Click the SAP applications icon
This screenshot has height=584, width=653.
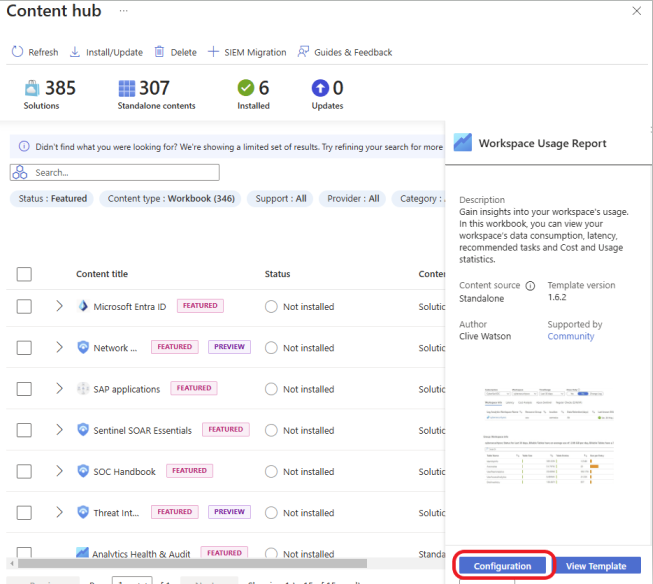[x=83, y=389]
